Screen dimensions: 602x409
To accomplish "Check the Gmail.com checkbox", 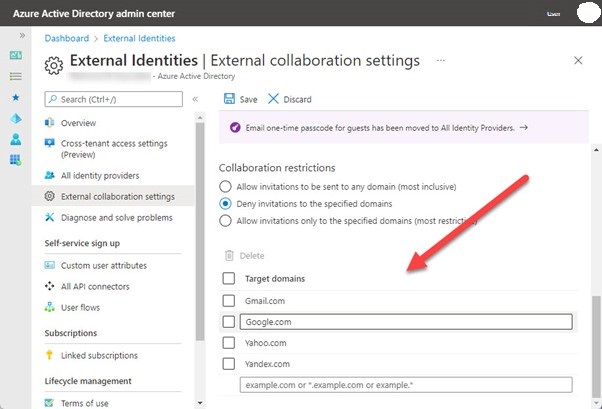I will coord(229,301).
